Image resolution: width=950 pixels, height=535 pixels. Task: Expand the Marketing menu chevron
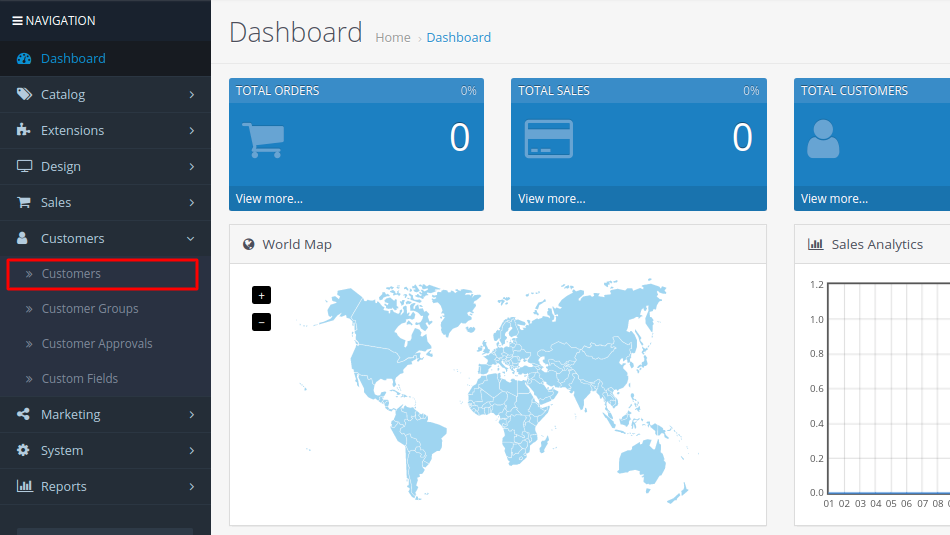pos(191,414)
